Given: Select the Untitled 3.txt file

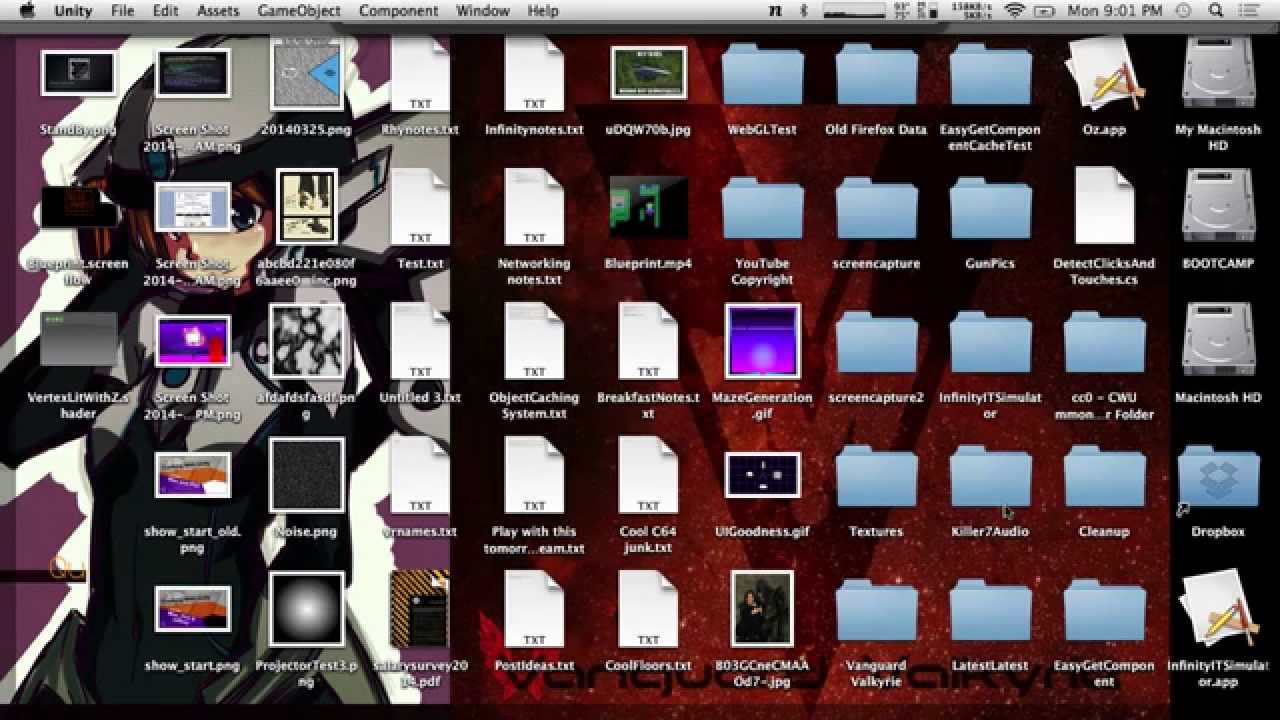Looking at the screenshot, I should coord(420,343).
